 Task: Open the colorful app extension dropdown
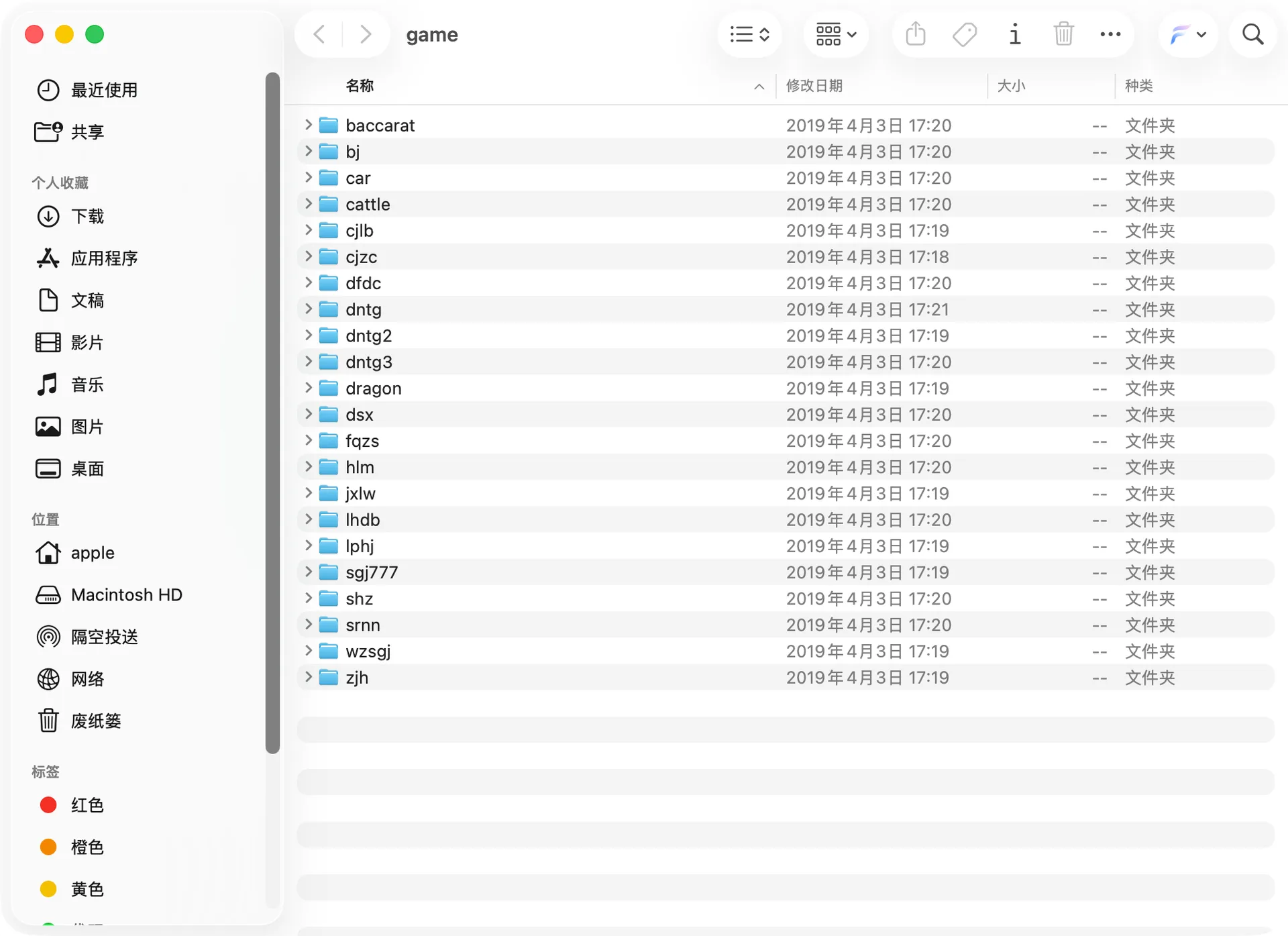1188,34
